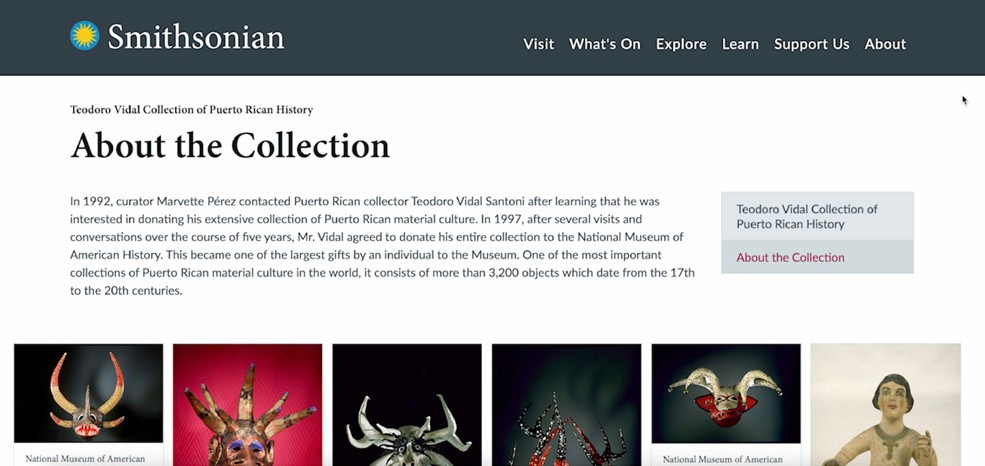Select Explore in the navigation bar

tap(681, 44)
